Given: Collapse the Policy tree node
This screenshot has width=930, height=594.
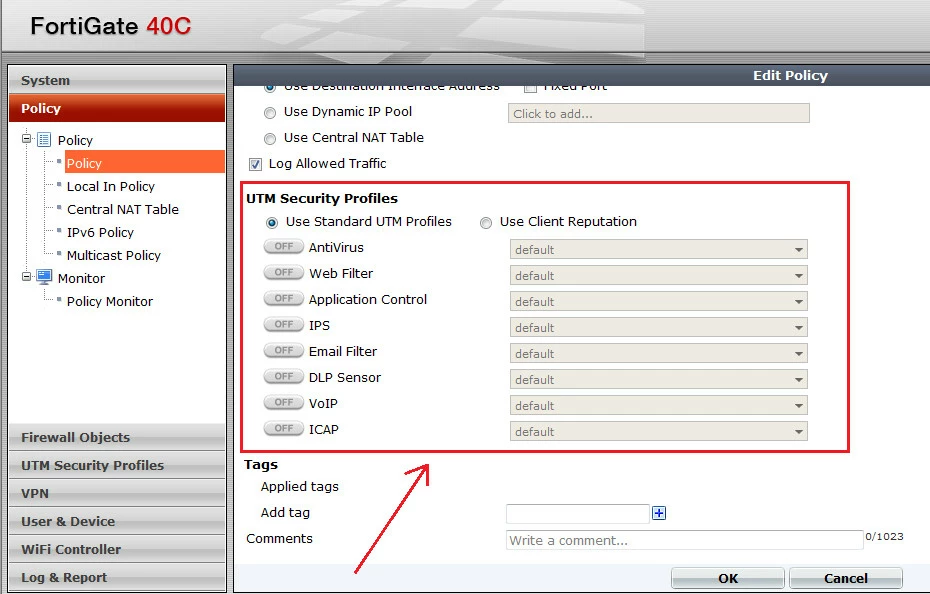Looking at the screenshot, I should click(26, 139).
